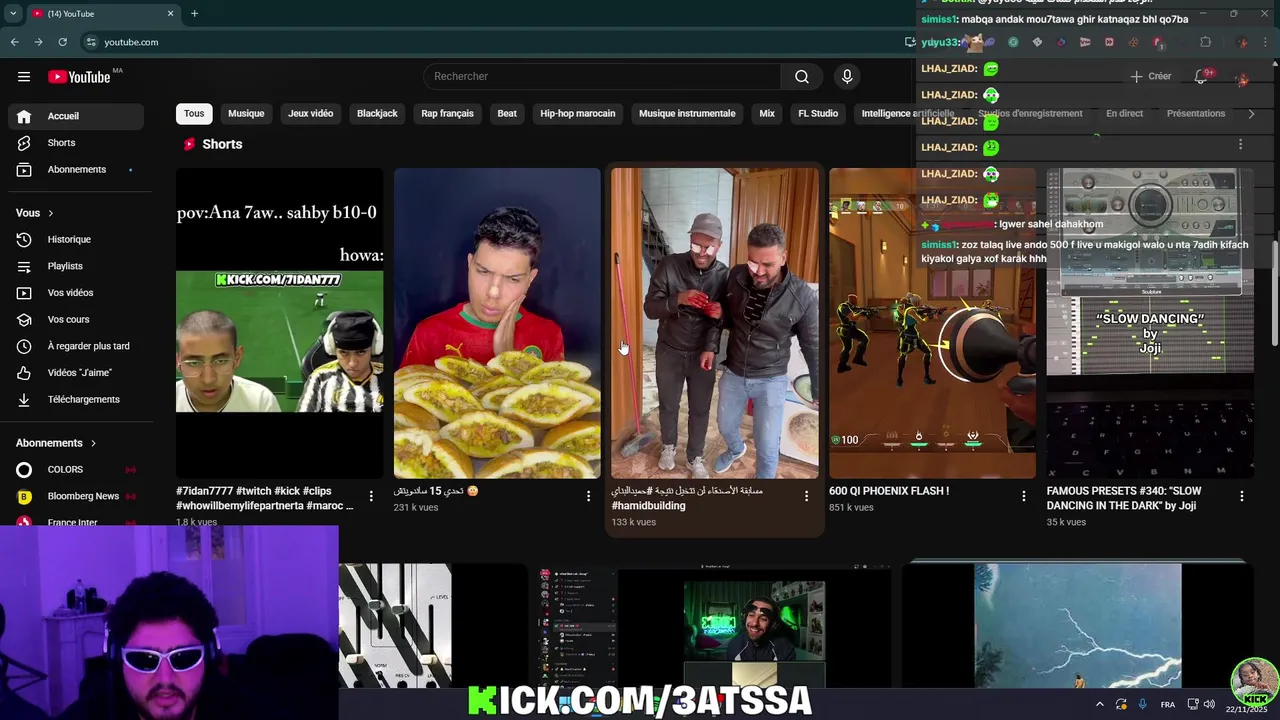The width and height of the screenshot is (1280, 720).
Task: Expand the Vous section
Action: 35,213
